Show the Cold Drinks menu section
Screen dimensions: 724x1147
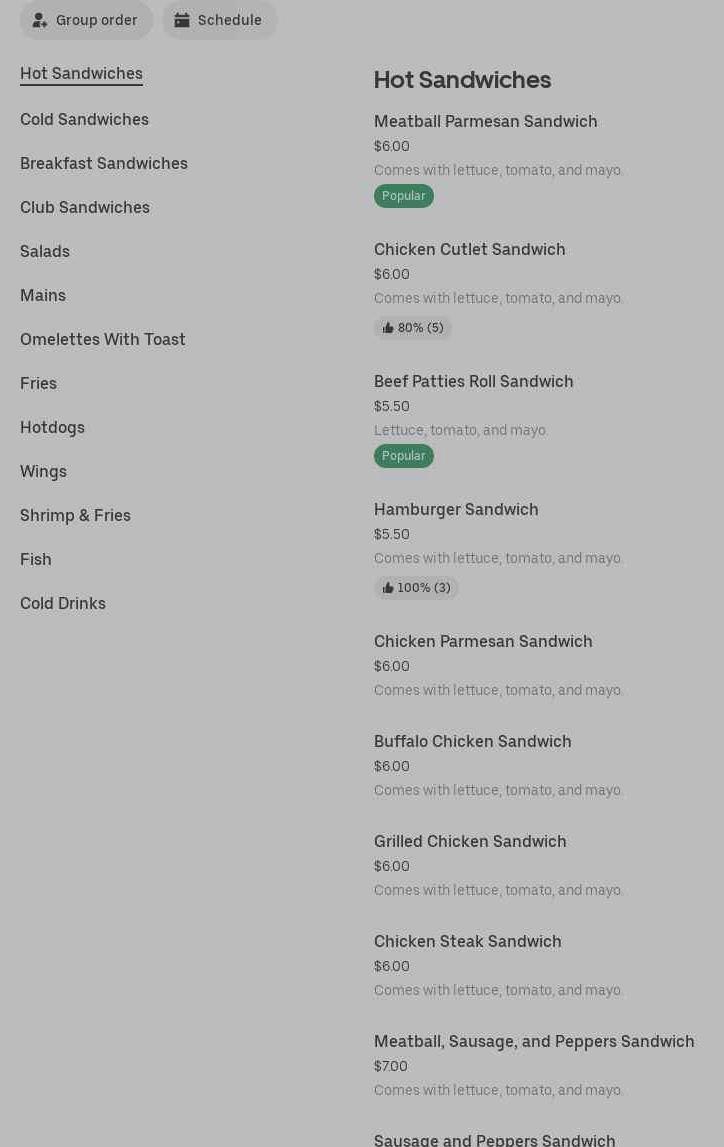(x=63, y=603)
